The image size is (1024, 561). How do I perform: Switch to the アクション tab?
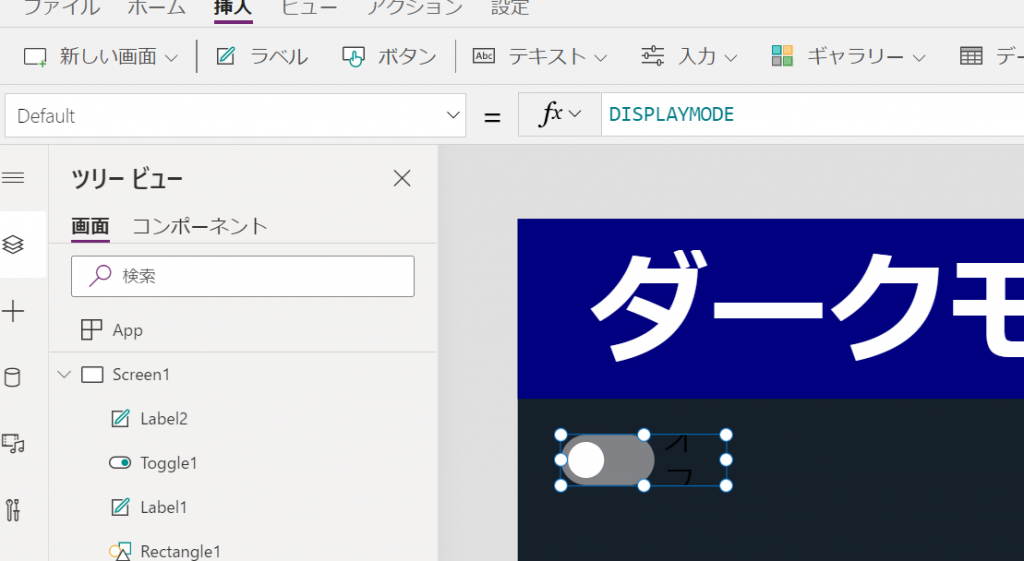[x=415, y=8]
